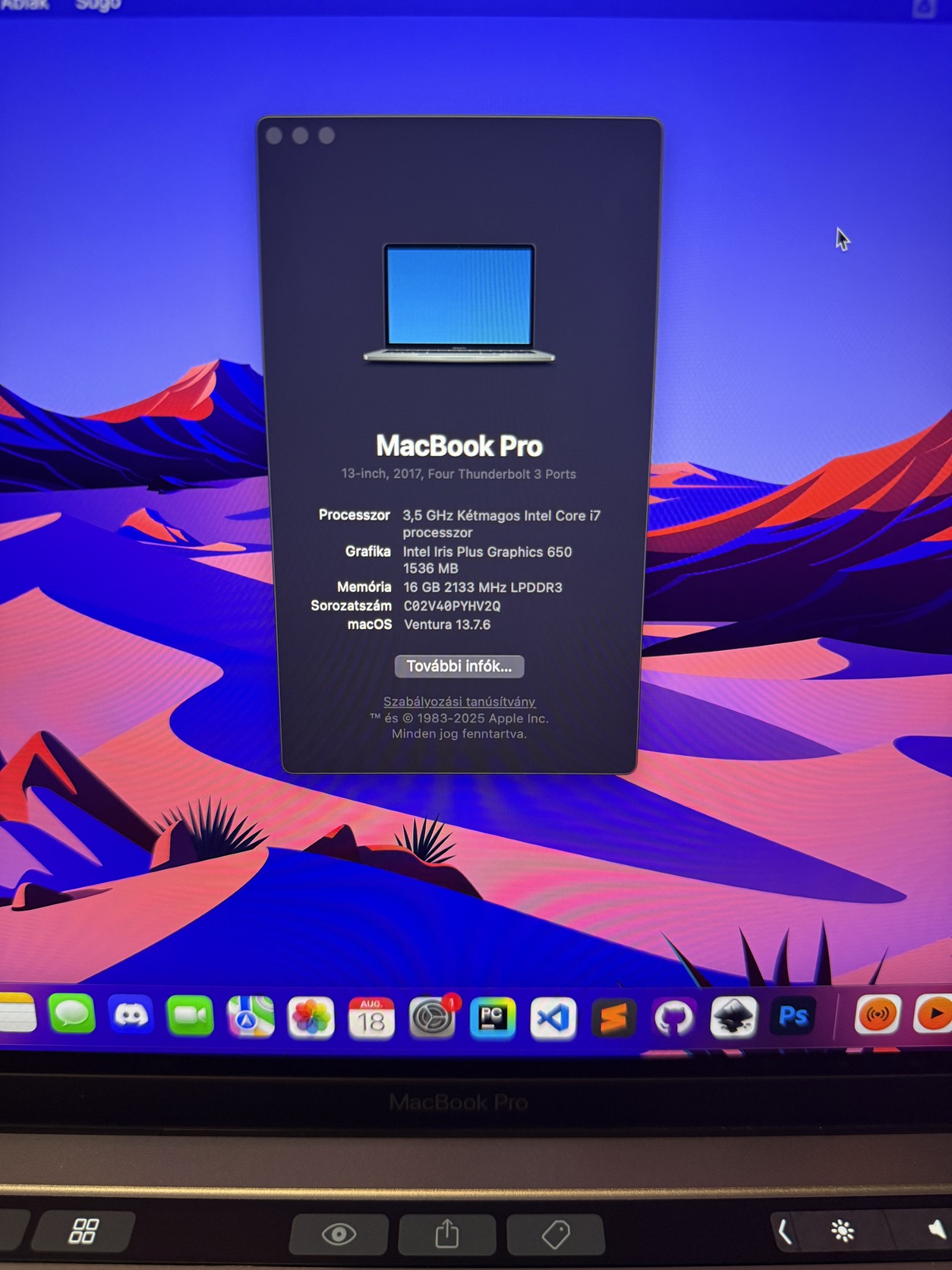
Task: Click the Memória label
Action: tap(364, 587)
